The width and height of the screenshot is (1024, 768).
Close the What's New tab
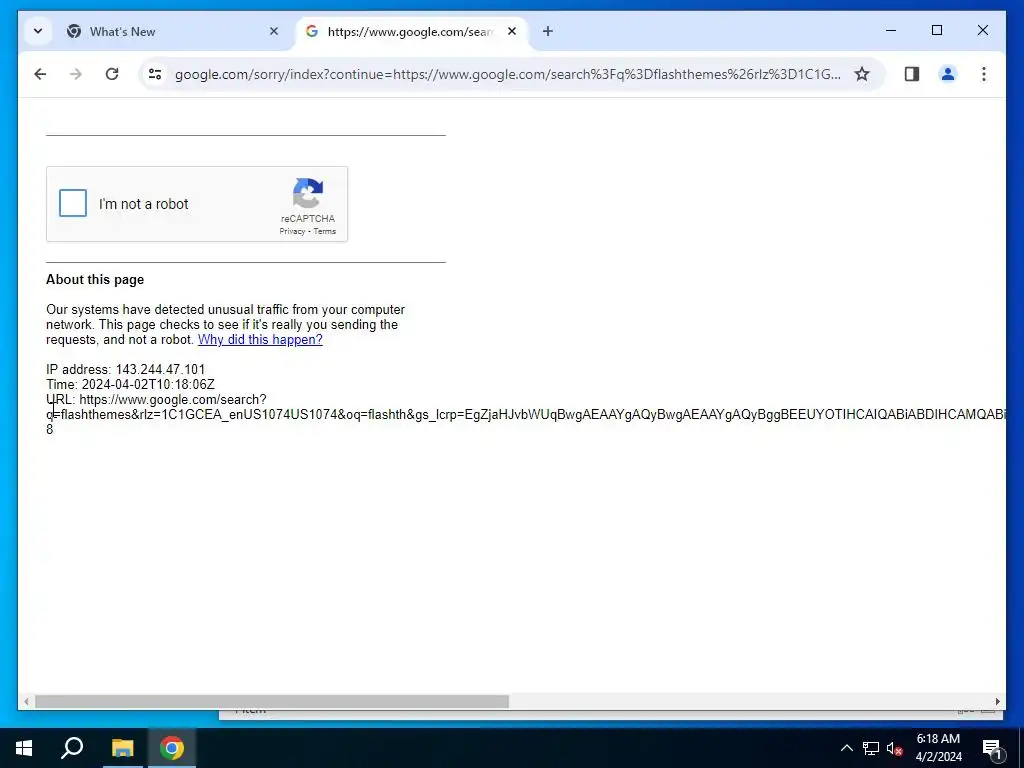(274, 31)
